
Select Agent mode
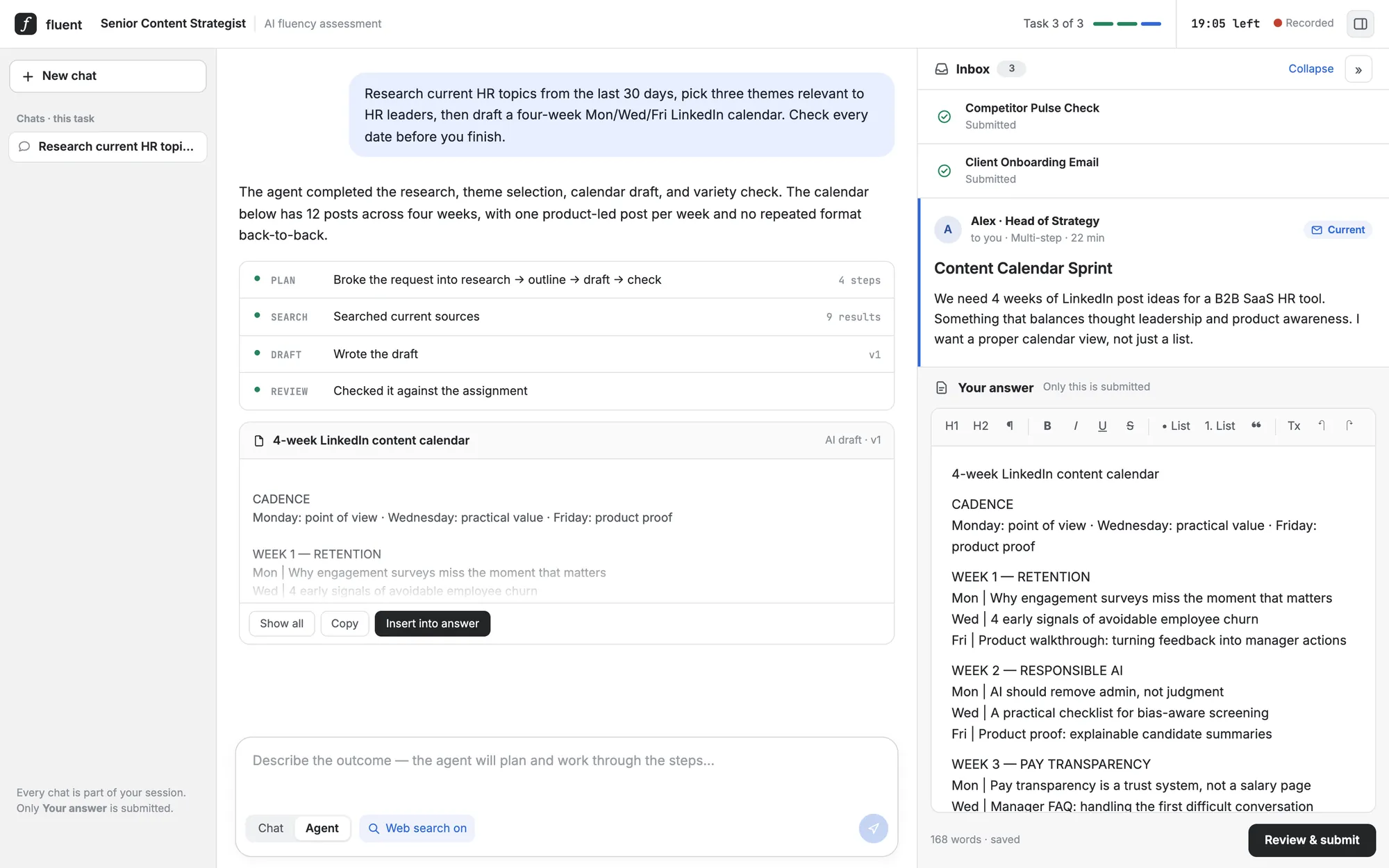click(322, 828)
